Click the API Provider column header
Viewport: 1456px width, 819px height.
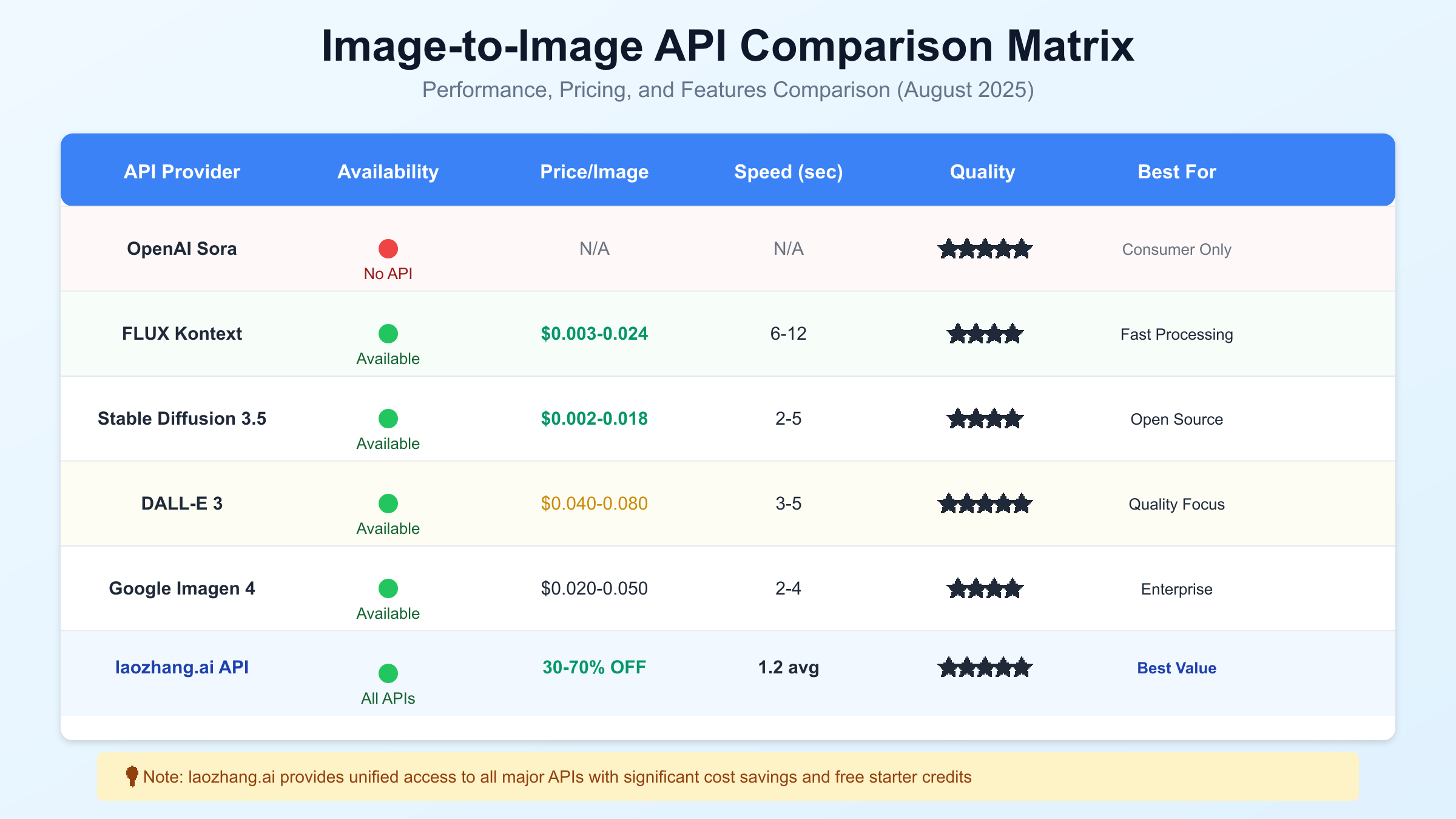(182, 172)
